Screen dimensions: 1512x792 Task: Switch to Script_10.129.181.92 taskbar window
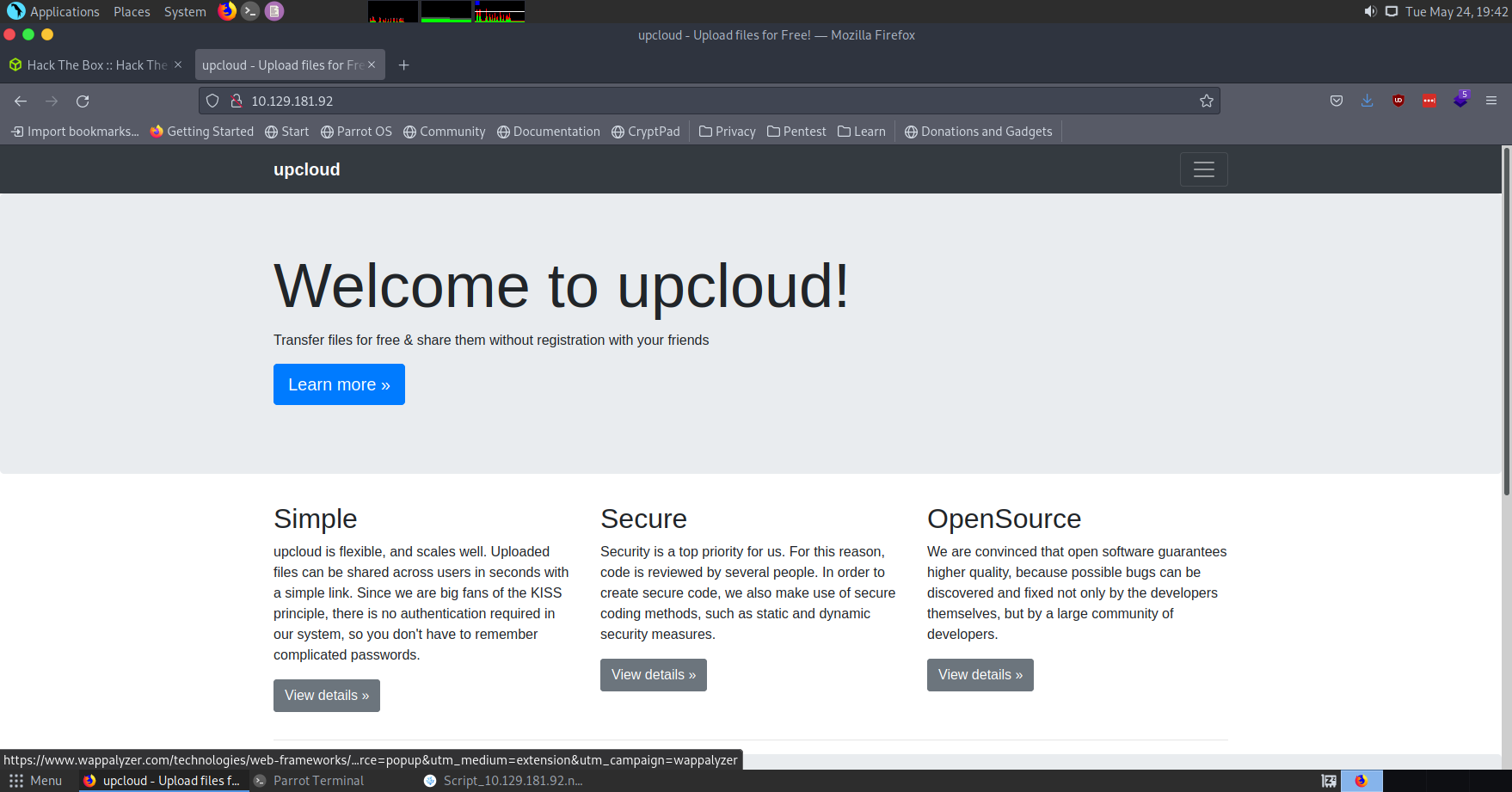click(504, 781)
